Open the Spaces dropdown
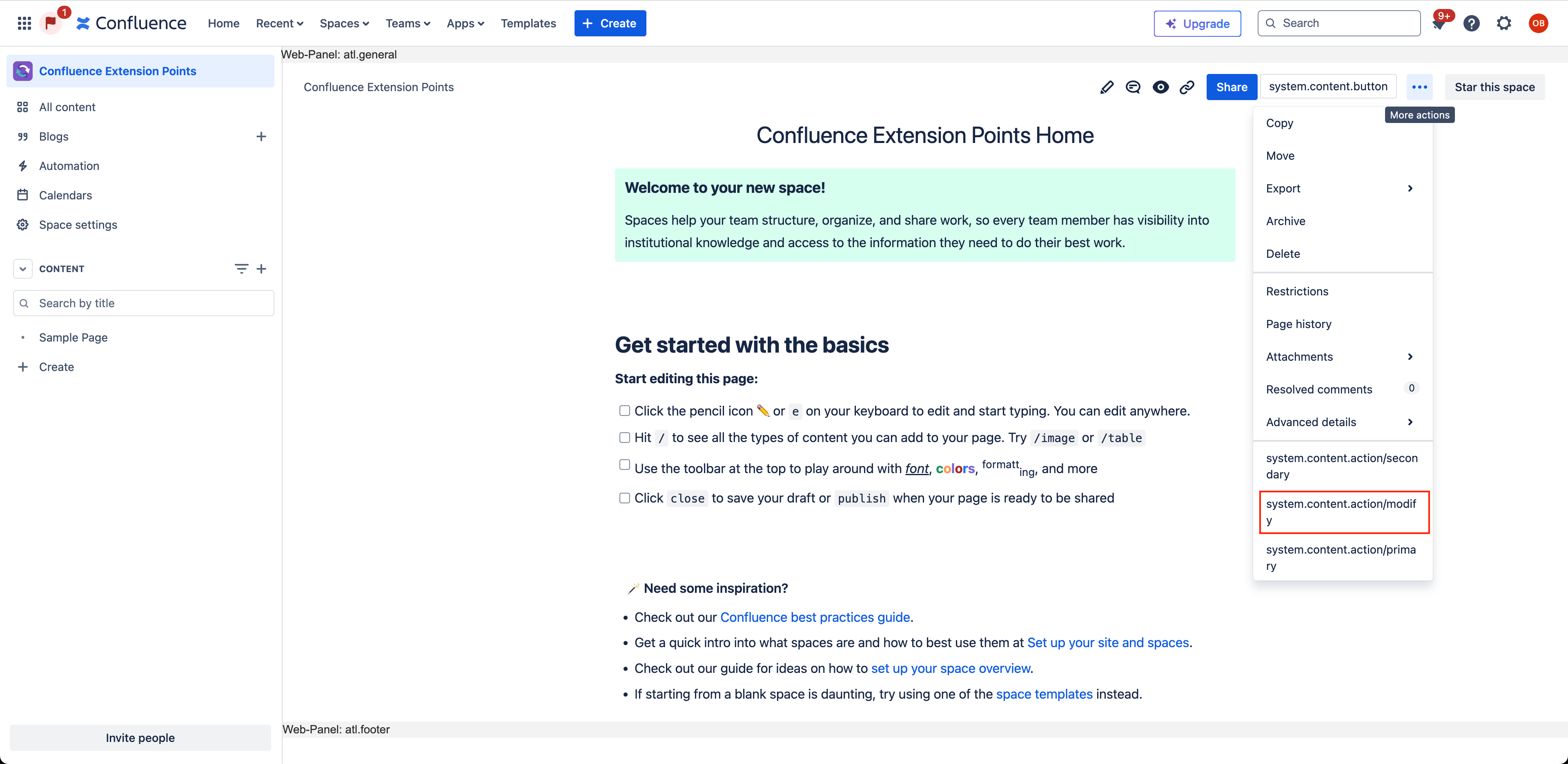 [x=345, y=23]
